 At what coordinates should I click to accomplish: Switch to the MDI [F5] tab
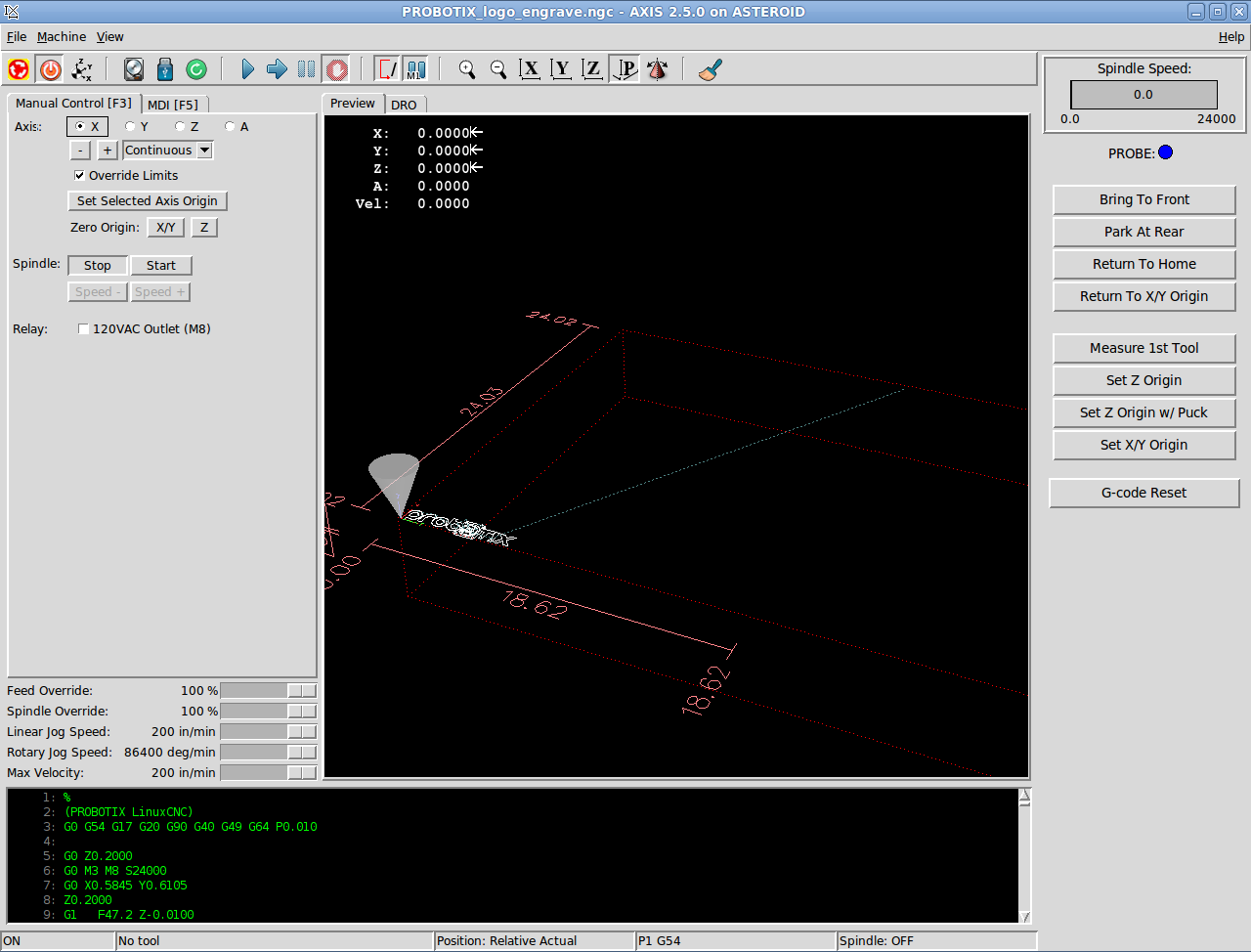tap(173, 105)
